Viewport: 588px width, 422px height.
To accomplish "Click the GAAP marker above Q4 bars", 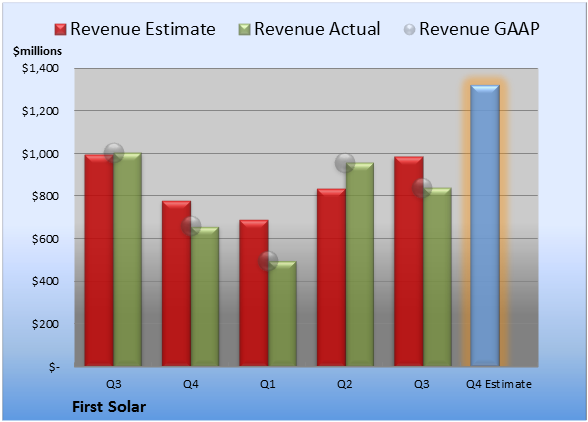I will click(191, 226).
